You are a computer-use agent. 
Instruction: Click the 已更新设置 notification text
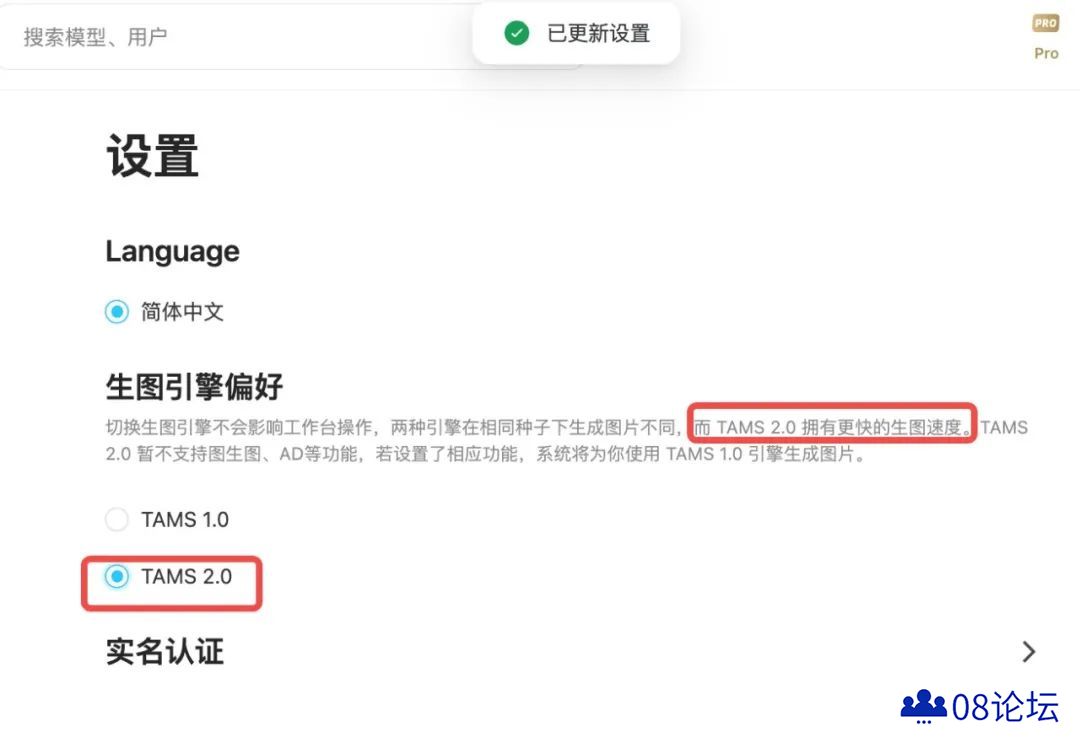599,33
